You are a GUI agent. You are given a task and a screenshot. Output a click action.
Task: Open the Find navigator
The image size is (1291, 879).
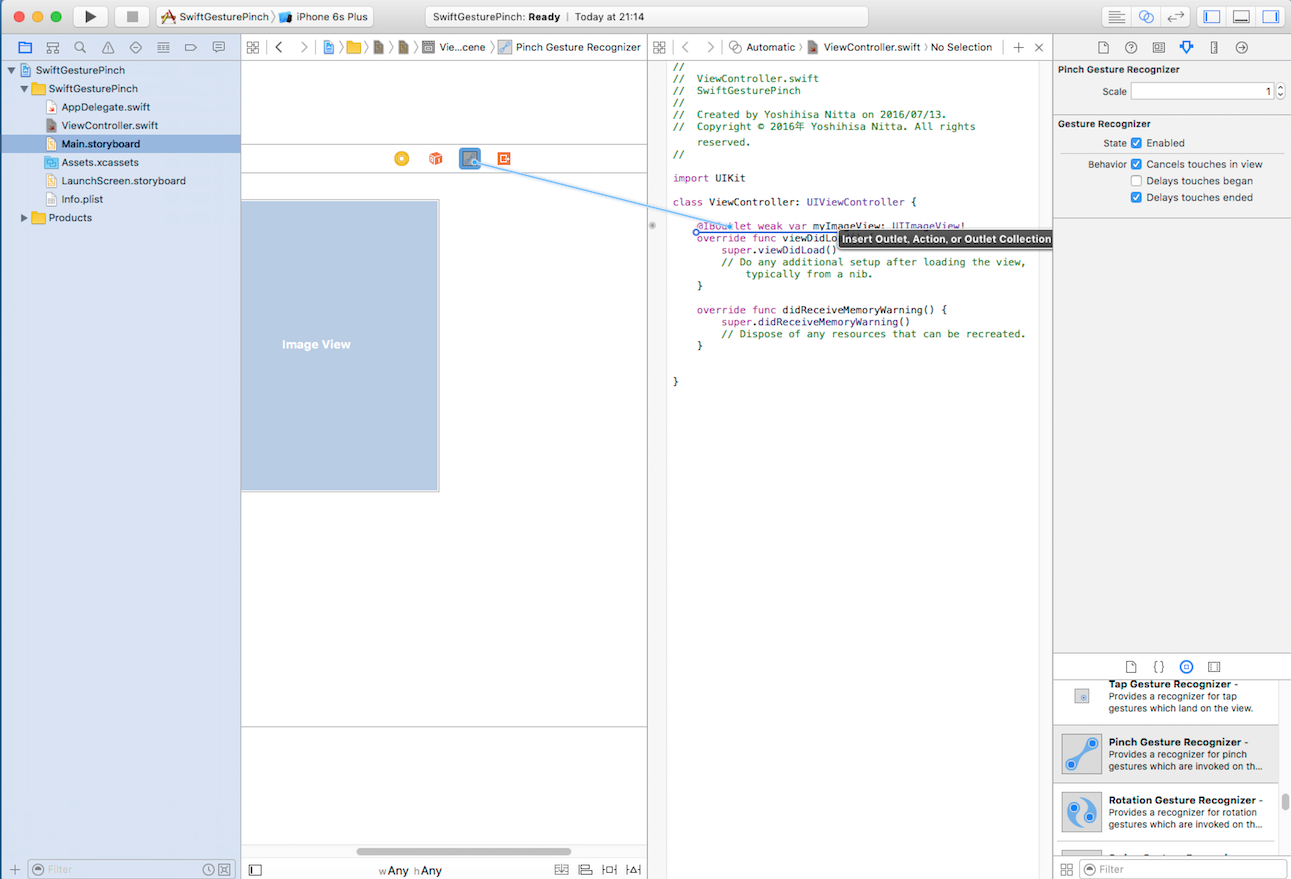tap(80, 47)
